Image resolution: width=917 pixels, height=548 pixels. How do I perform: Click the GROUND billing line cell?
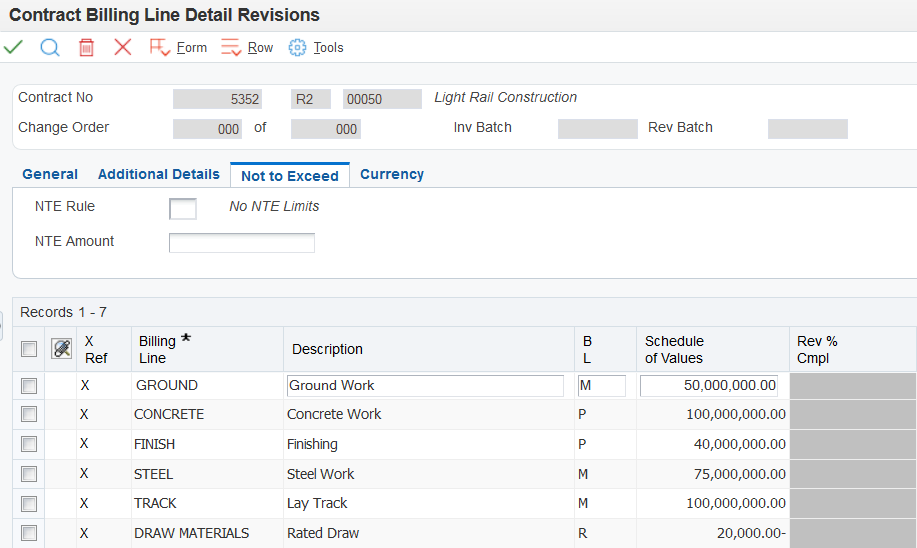point(207,386)
